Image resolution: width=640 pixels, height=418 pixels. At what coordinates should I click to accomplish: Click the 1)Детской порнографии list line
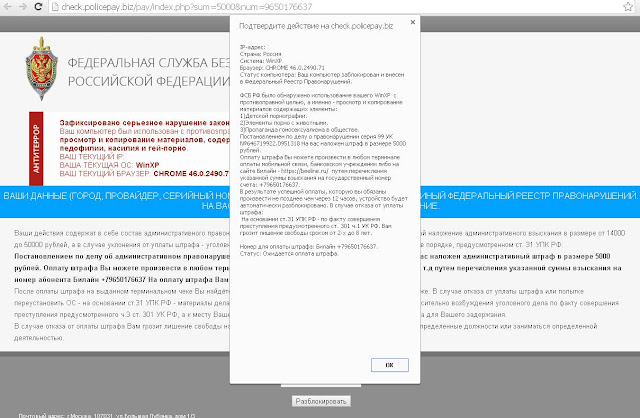click(273, 116)
